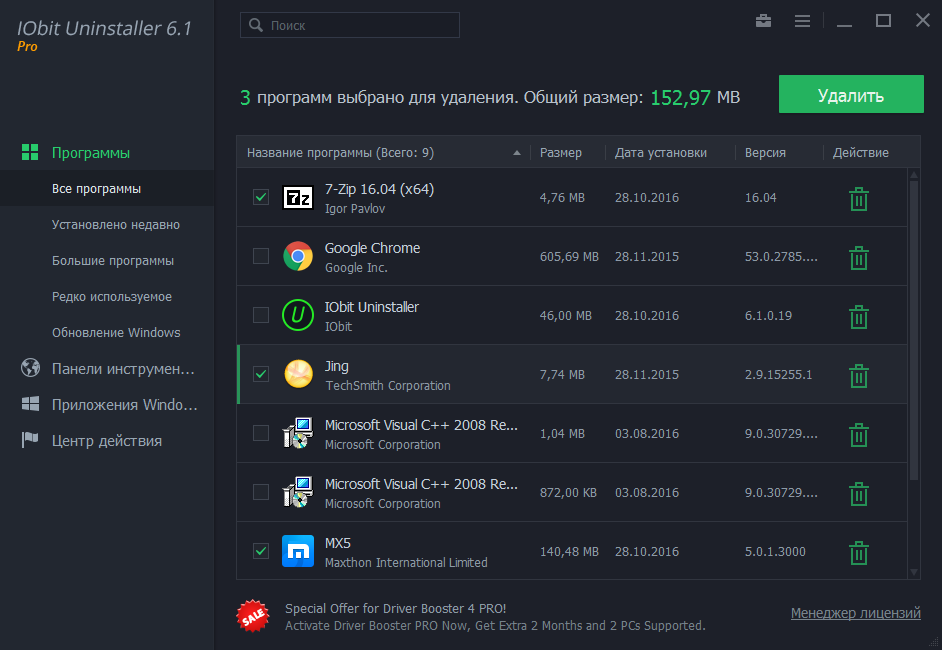Click the Google Chrome logo icon
Screen dimensions: 942x650
pos(298,256)
